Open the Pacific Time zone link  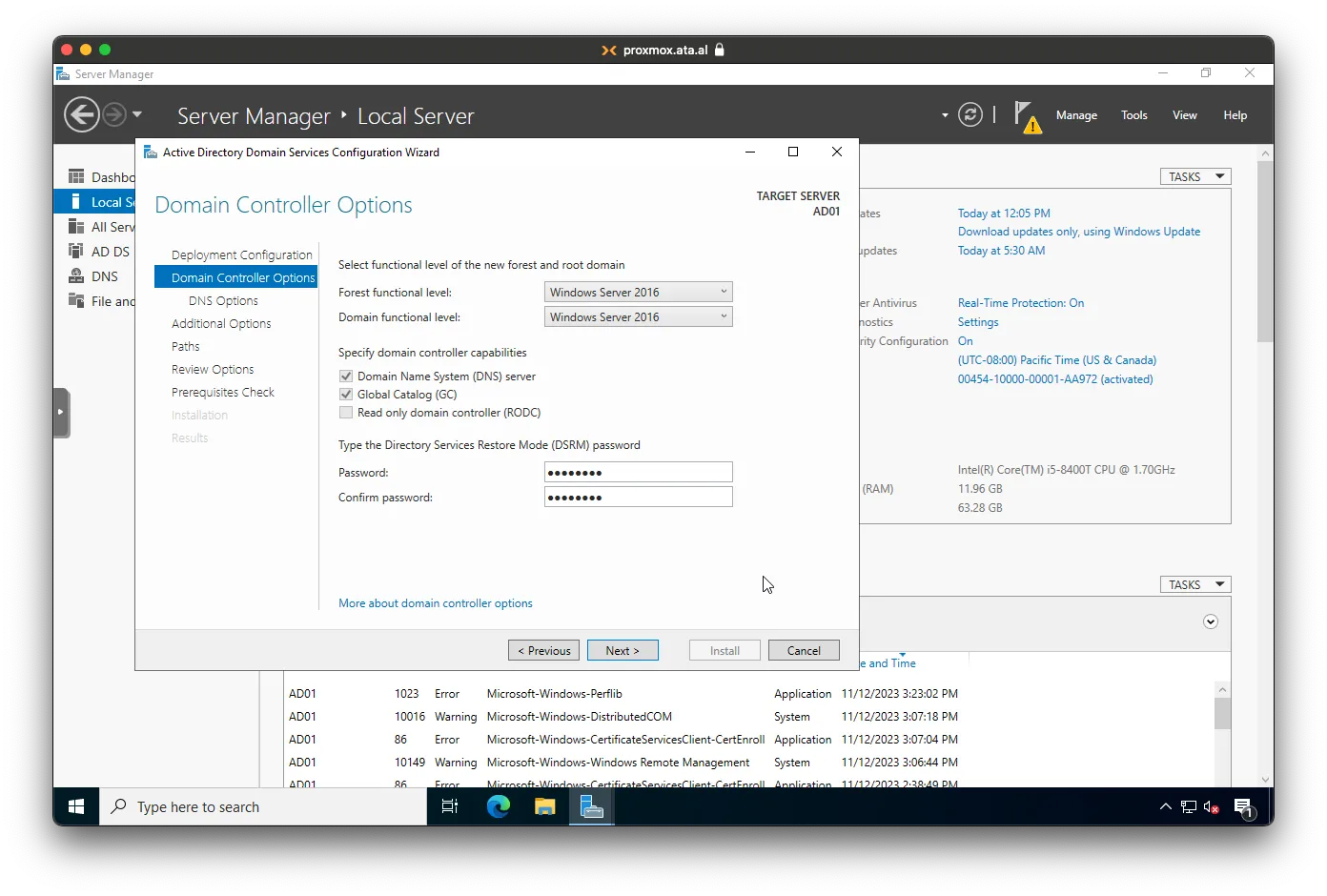pos(1057,360)
